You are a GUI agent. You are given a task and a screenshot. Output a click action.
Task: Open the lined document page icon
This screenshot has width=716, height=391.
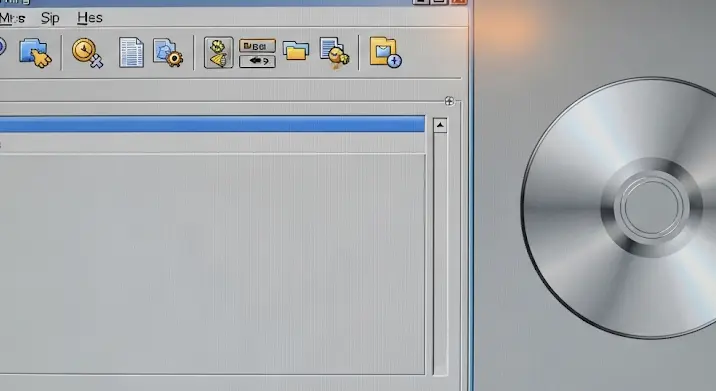[x=131, y=53]
